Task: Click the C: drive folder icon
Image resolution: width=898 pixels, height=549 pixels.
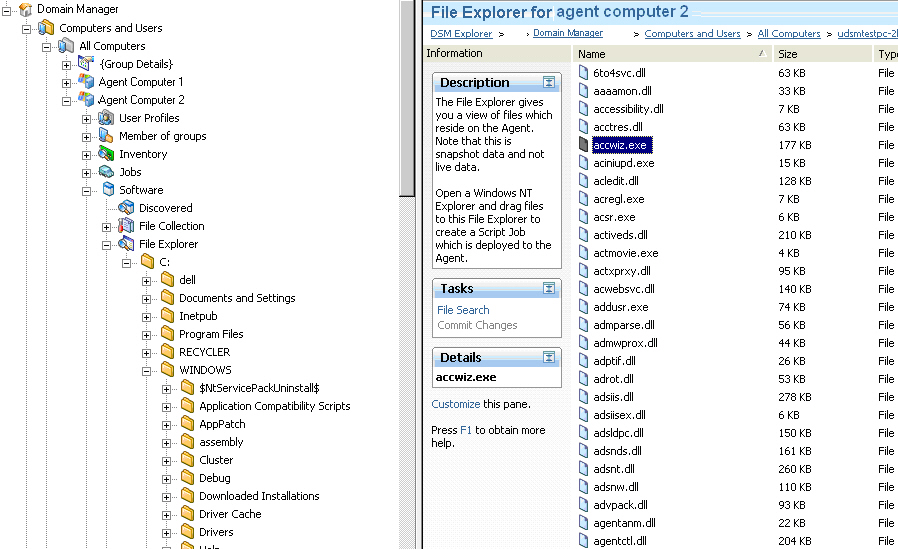Action: pos(148,262)
